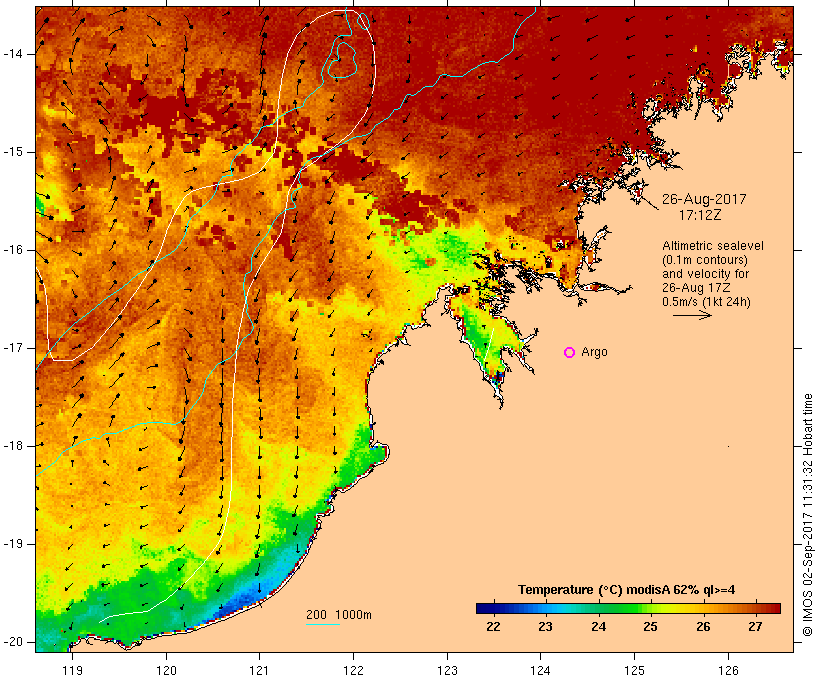Click the longitude axis label '124'
Image resolution: width=820 pixels, height=680 pixels.
point(540,671)
